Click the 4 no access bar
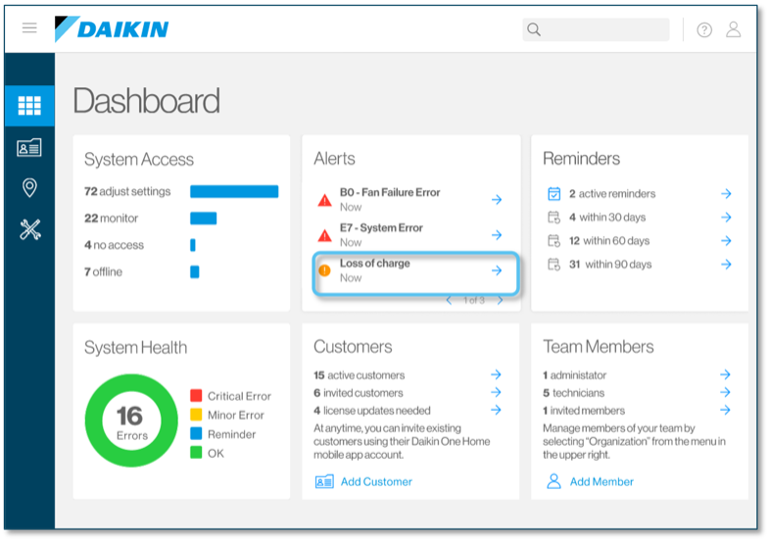Image resolution: width=770 pixels, height=546 pixels. (x=192, y=245)
